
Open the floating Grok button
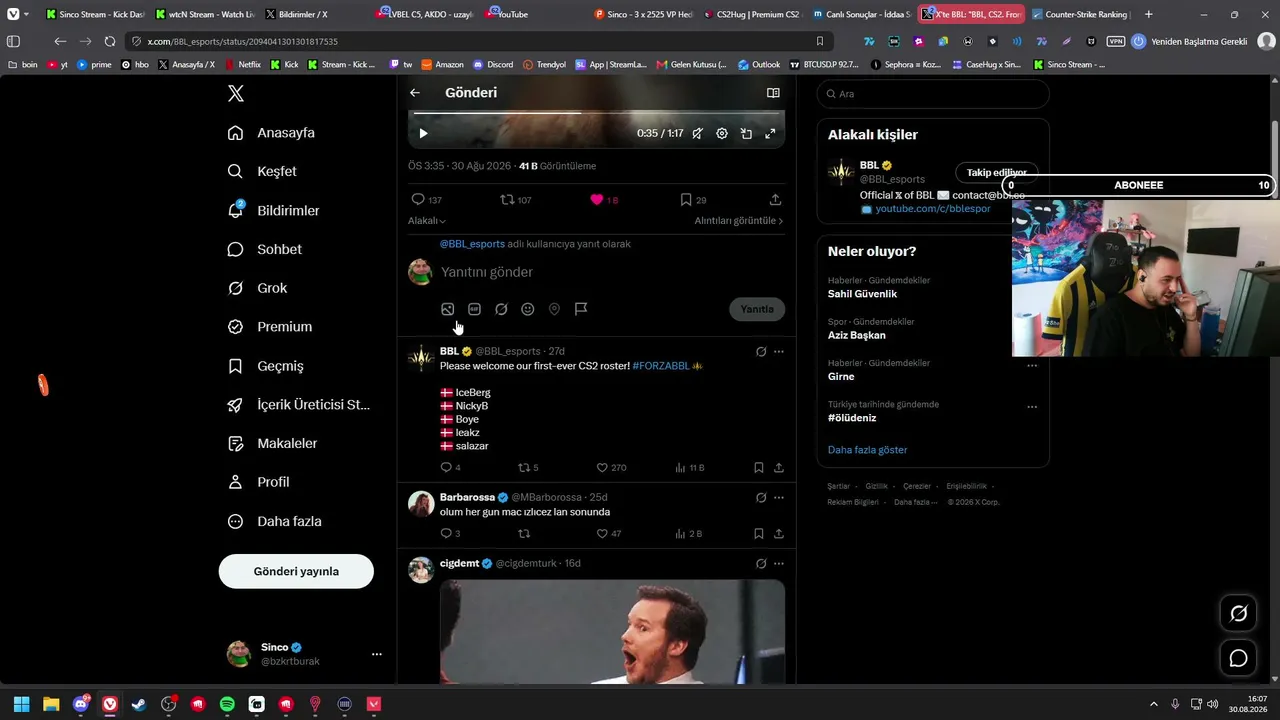coord(1238,613)
